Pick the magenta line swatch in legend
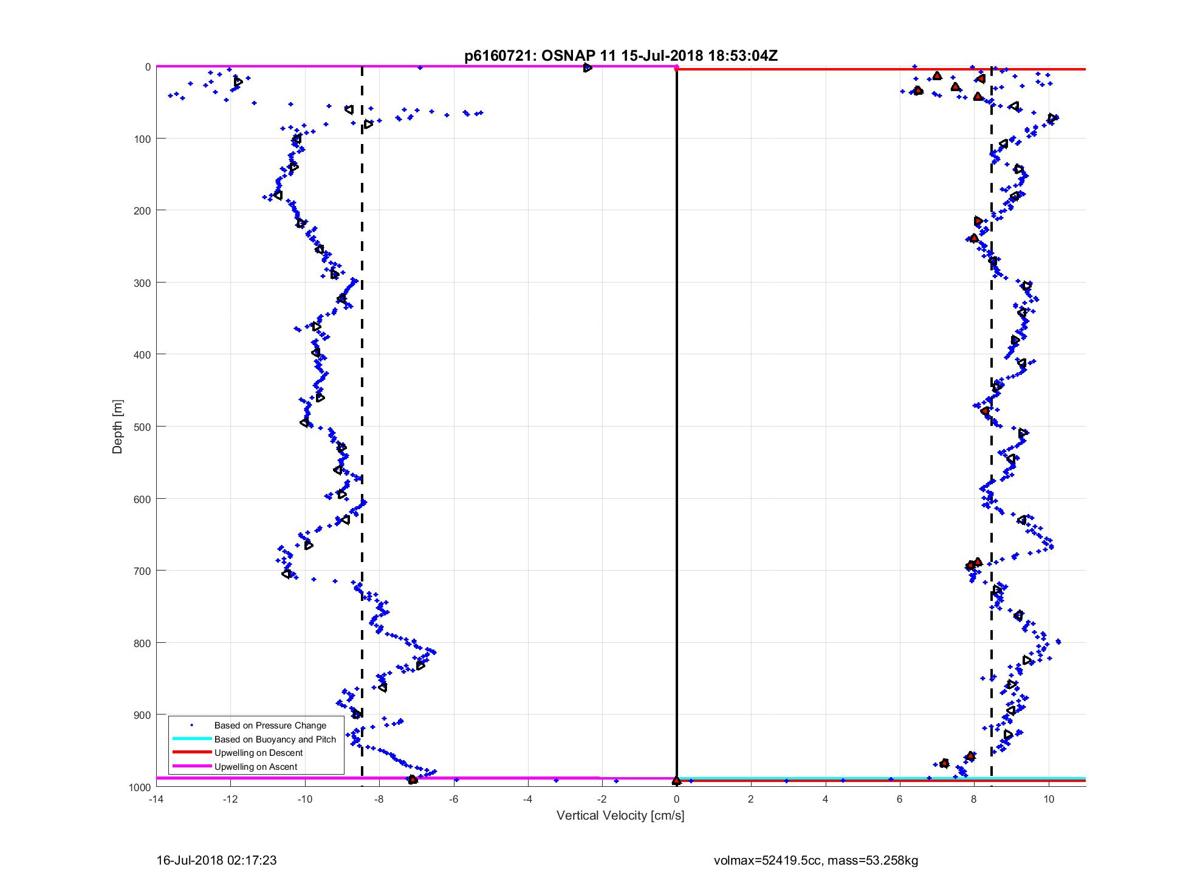The height and width of the screenshot is (885, 1200). 191,766
